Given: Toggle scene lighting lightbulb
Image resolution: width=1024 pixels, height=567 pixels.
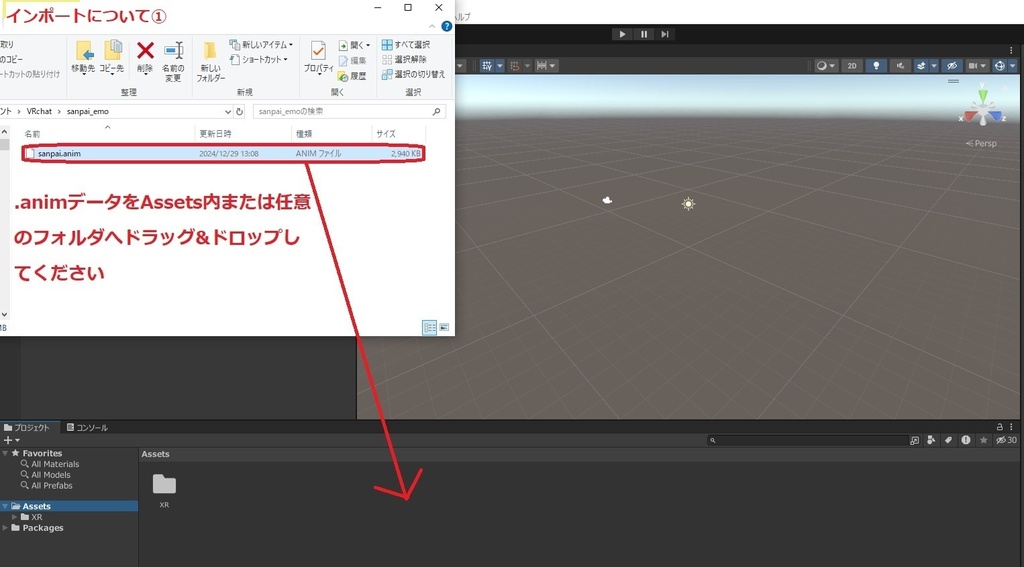Looking at the screenshot, I should tap(876, 65).
